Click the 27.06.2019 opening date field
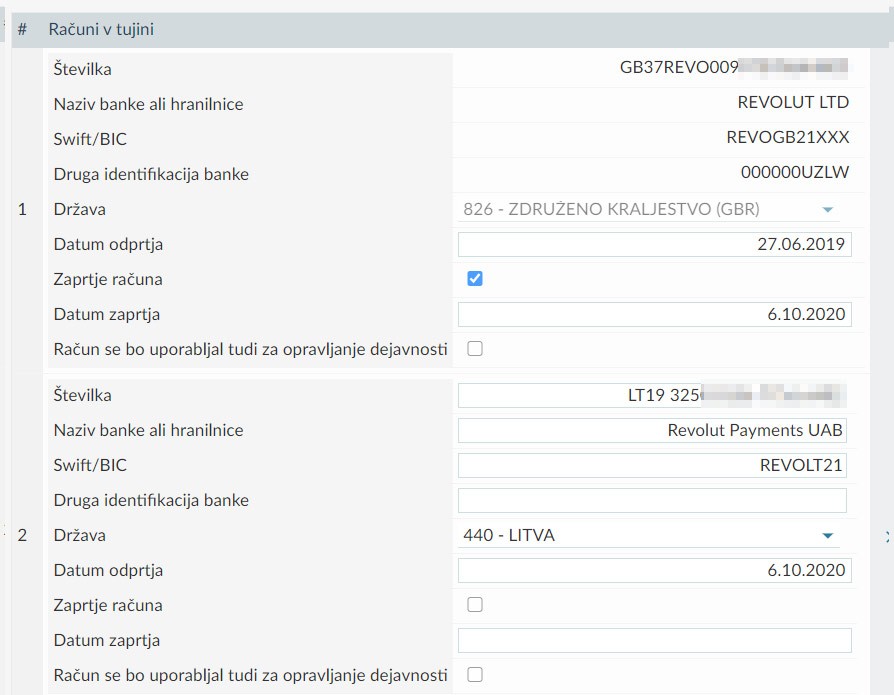 (x=654, y=244)
